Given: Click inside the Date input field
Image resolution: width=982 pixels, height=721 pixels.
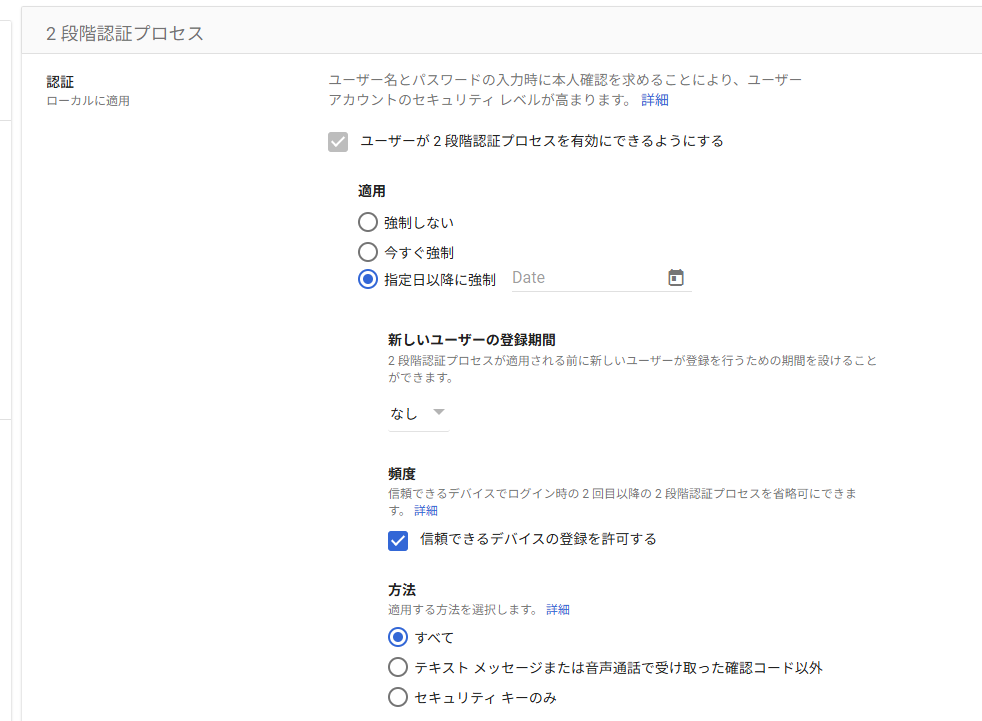Looking at the screenshot, I should pos(570,277).
